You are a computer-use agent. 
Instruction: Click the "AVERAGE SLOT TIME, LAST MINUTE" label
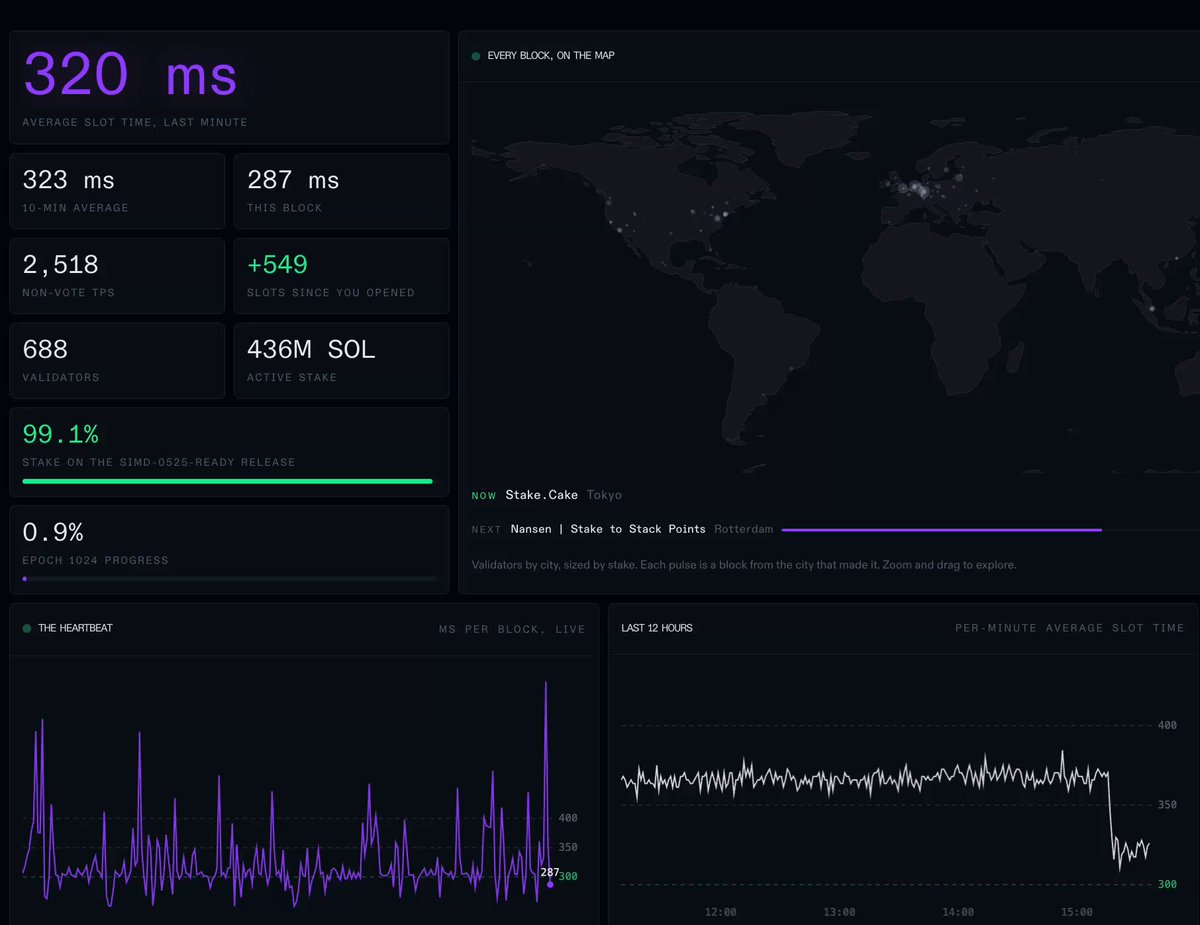coord(135,122)
